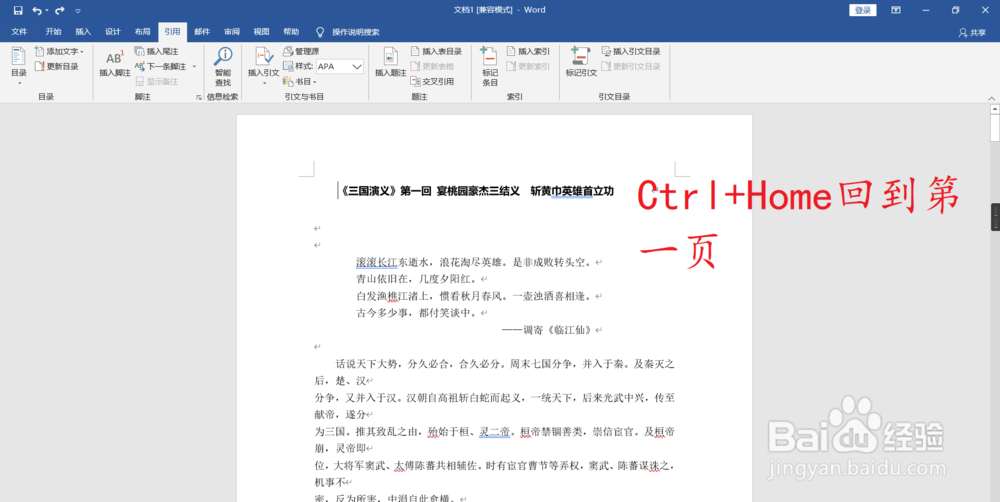The image size is (1000, 502).
Task: Switch to the 设计 tab
Action: (x=113, y=31)
